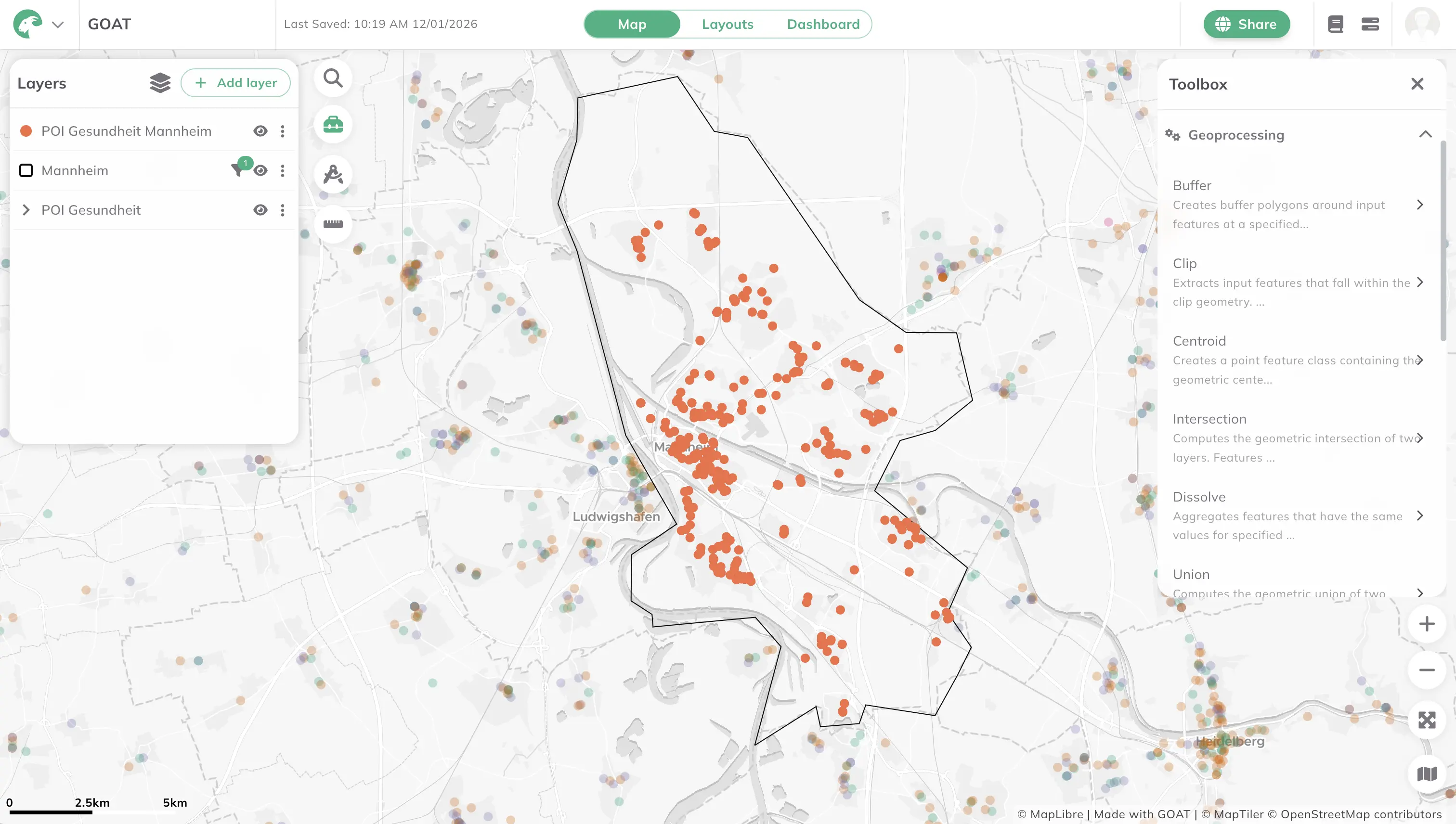
Task: Click the Share button
Action: click(x=1247, y=25)
